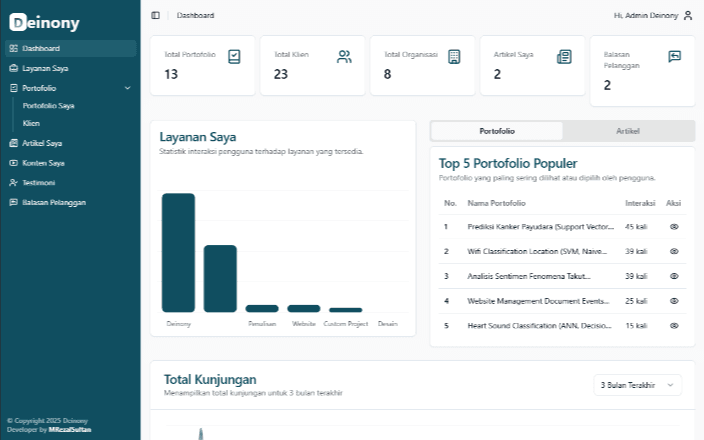View Prediksi Kanker Payudara portfolio eye icon
The width and height of the screenshot is (704, 440).
[674, 227]
